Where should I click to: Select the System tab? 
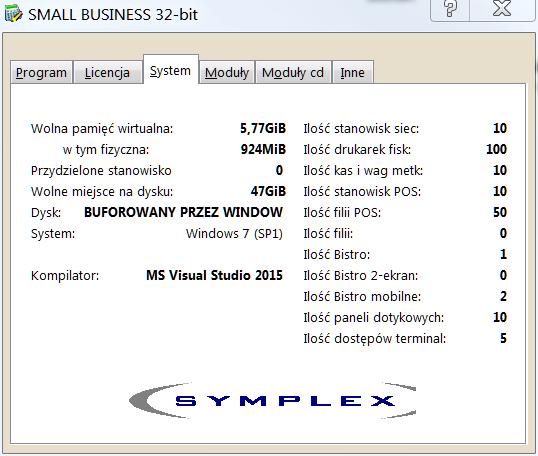[171, 70]
